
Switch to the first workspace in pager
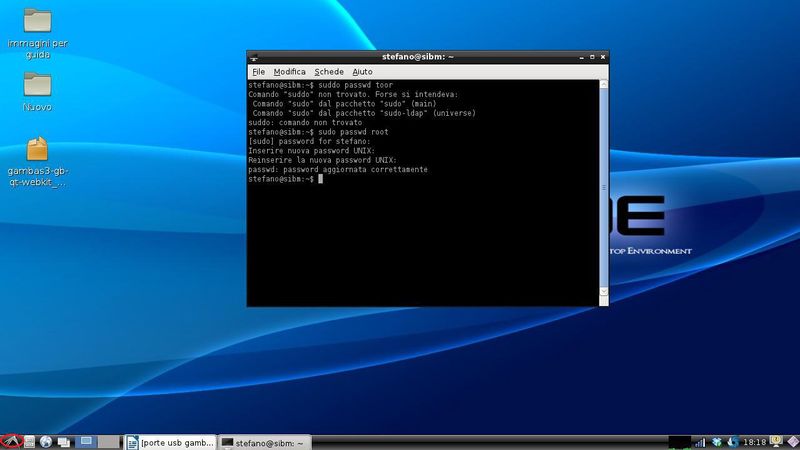click(x=86, y=442)
